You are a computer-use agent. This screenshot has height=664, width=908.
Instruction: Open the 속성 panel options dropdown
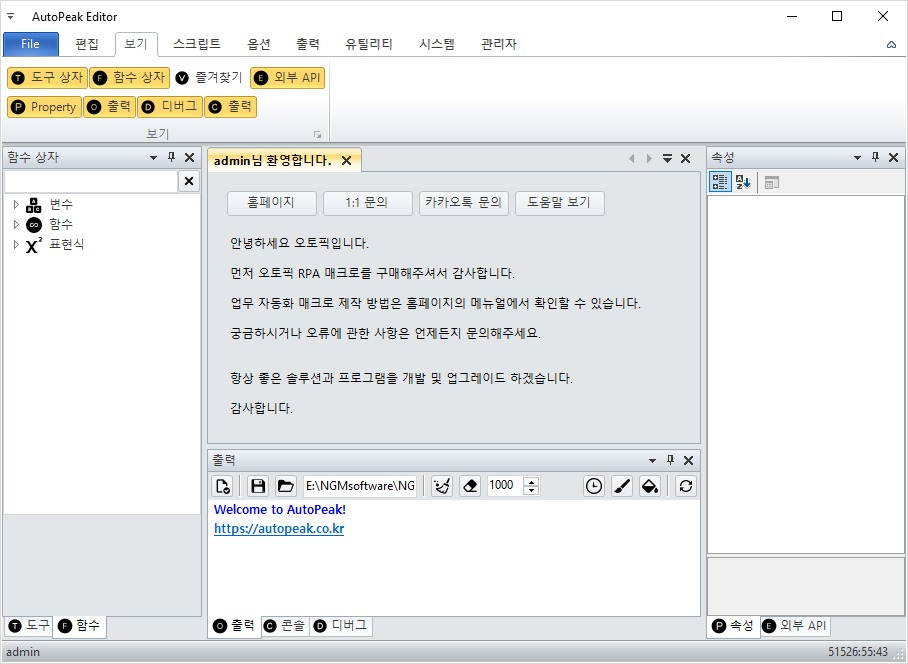858,157
